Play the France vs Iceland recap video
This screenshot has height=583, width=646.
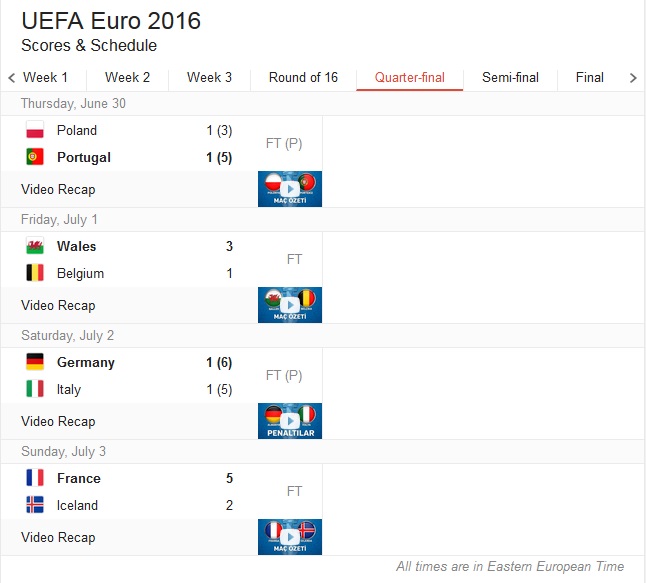coord(290,537)
